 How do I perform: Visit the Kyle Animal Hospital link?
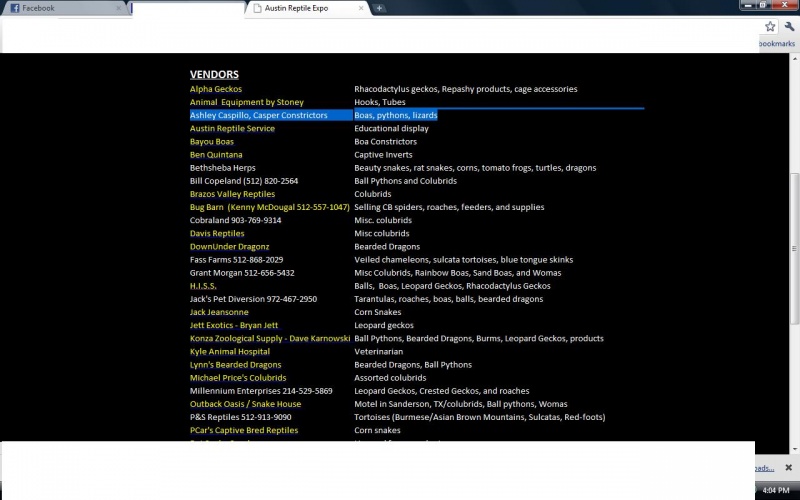coord(230,352)
